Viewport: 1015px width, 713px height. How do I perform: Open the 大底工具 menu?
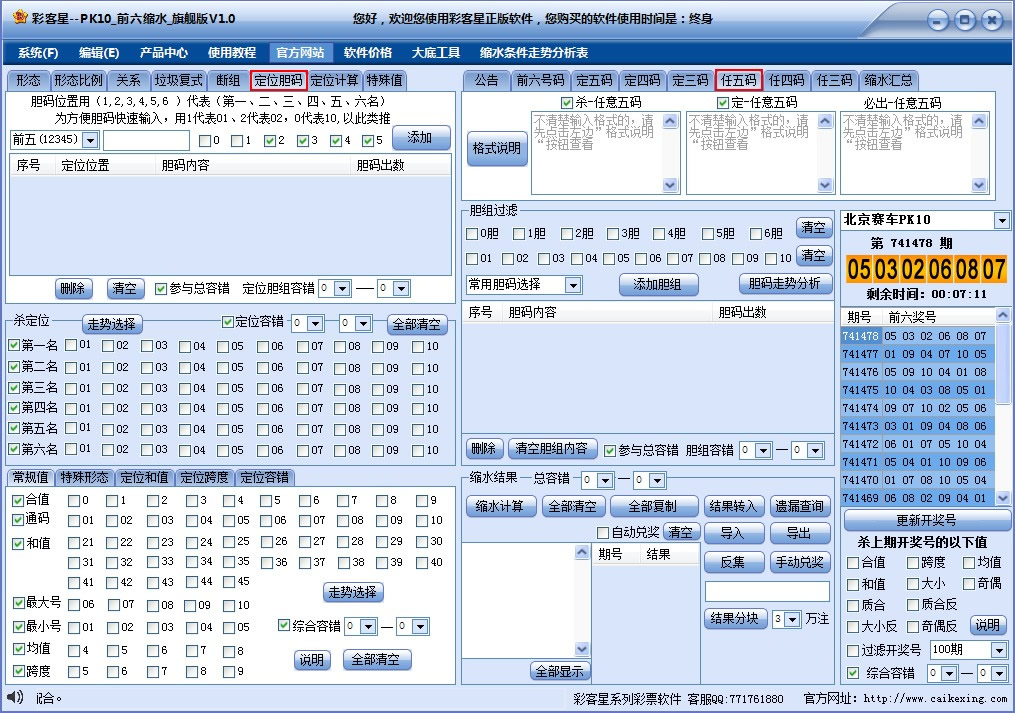(x=435, y=51)
